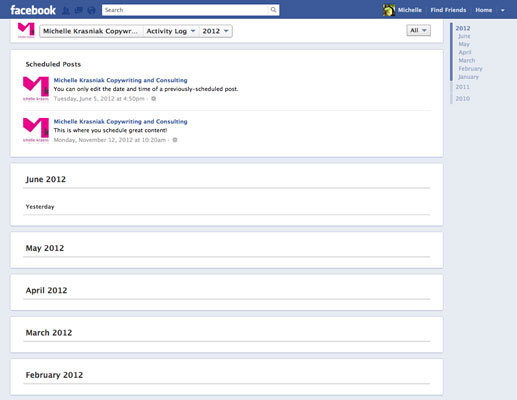Open the messages icon in header

(x=79, y=10)
